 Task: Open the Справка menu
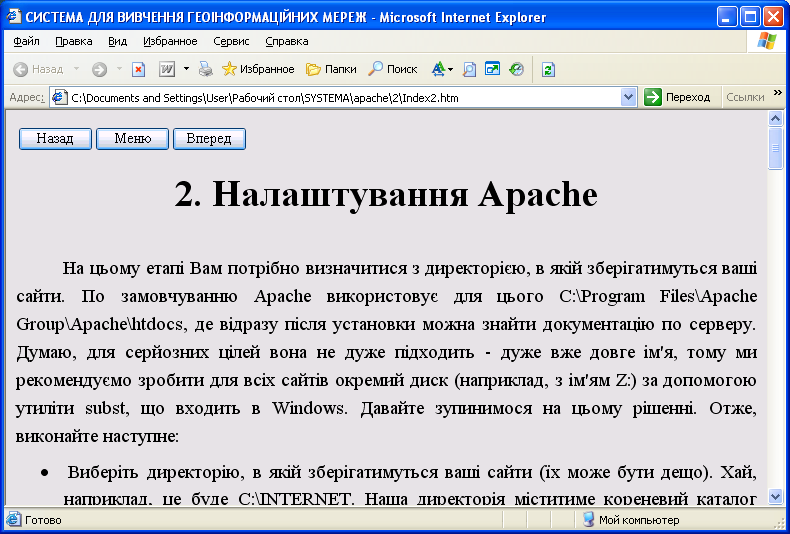(287, 41)
